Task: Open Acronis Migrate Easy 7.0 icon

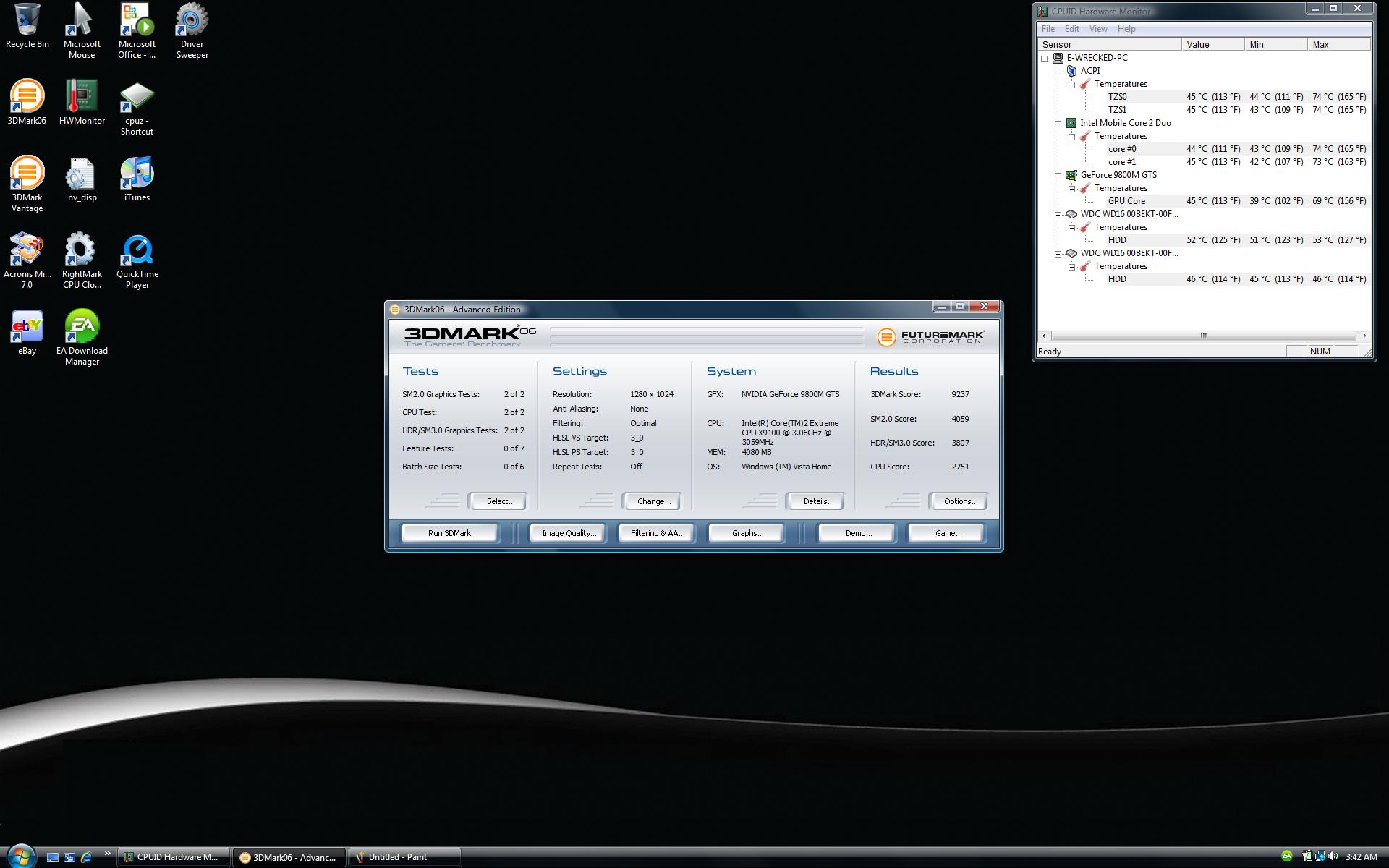Action: coord(27,261)
